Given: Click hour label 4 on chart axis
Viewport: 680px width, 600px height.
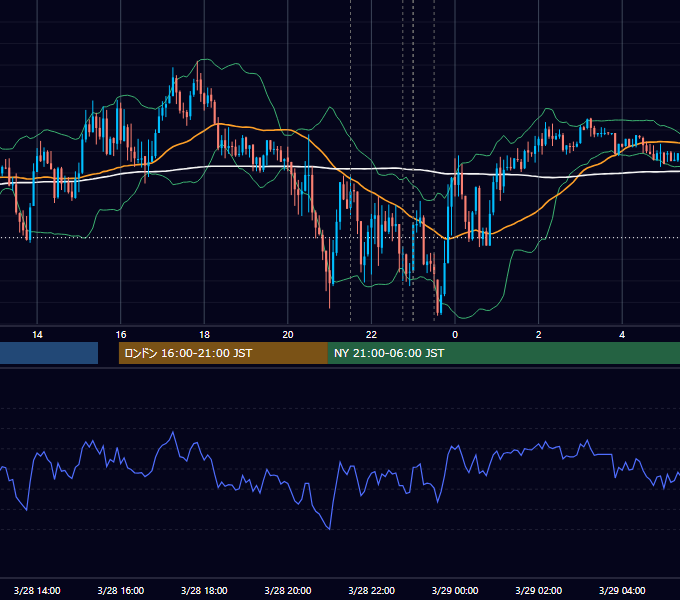Looking at the screenshot, I should pos(622,335).
